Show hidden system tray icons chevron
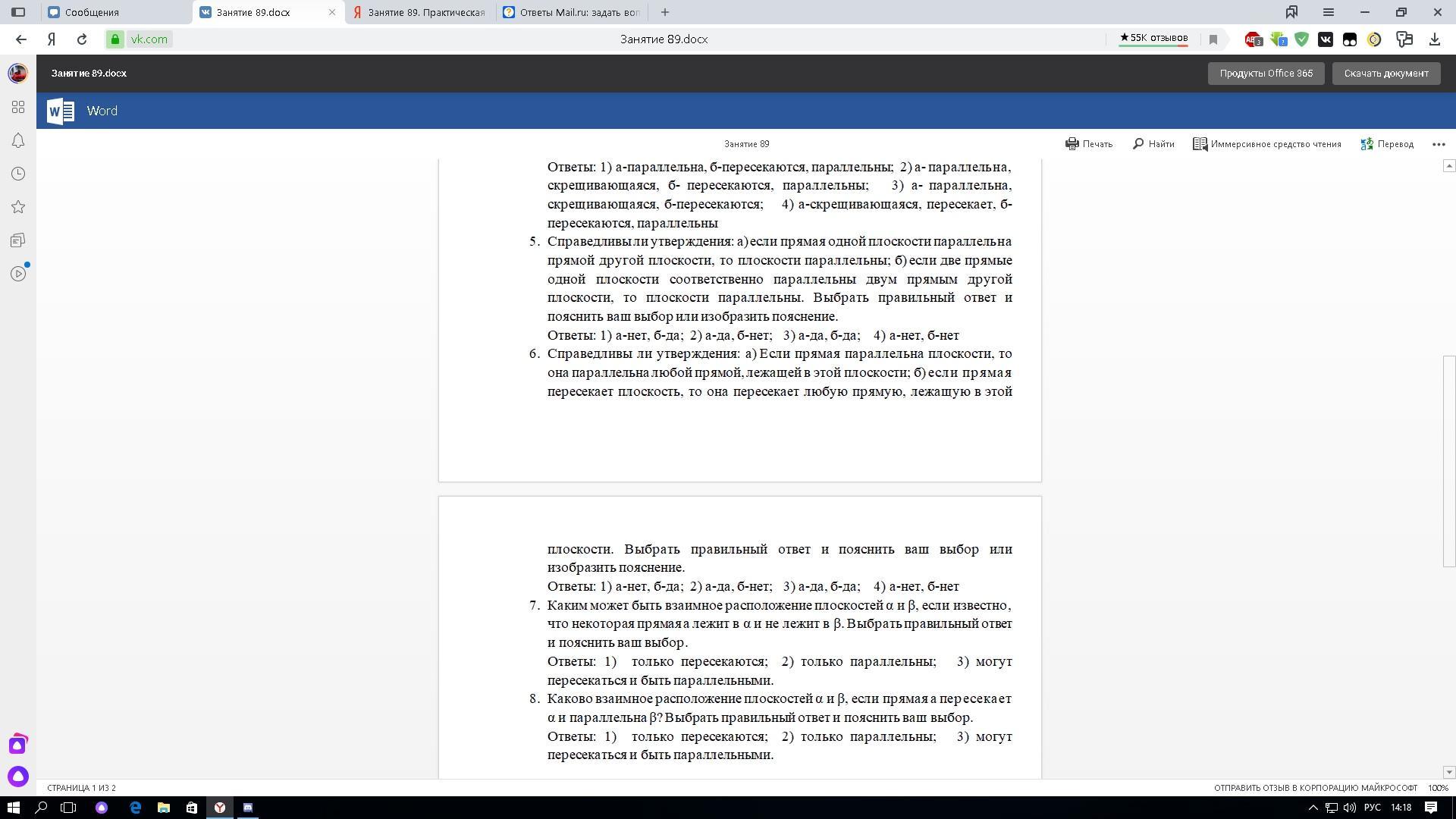The height and width of the screenshot is (819, 1456). (x=1313, y=808)
